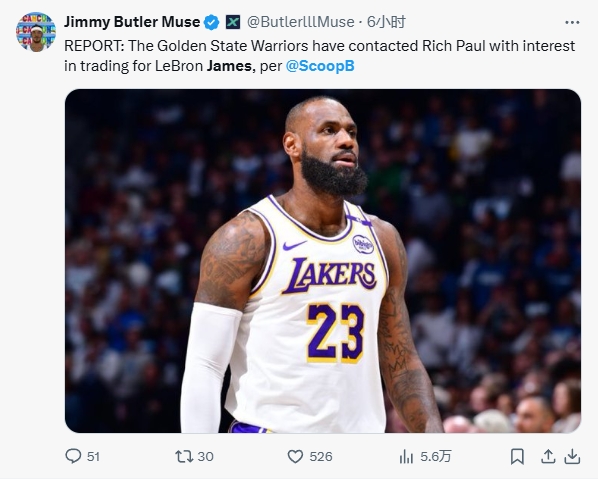Retweet the post via repost icon
The width and height of the screenshot is (598, 479).
[184, 456]
